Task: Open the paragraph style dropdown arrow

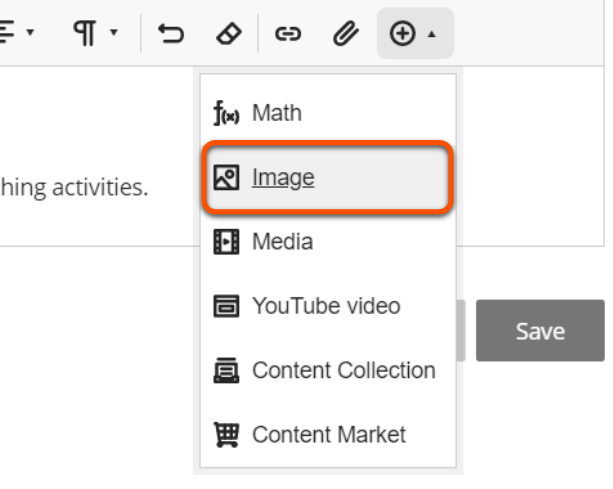Action: 113,35
